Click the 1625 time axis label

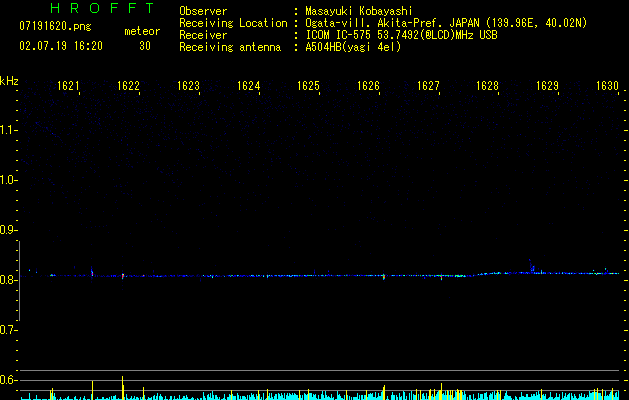point(308,86)
